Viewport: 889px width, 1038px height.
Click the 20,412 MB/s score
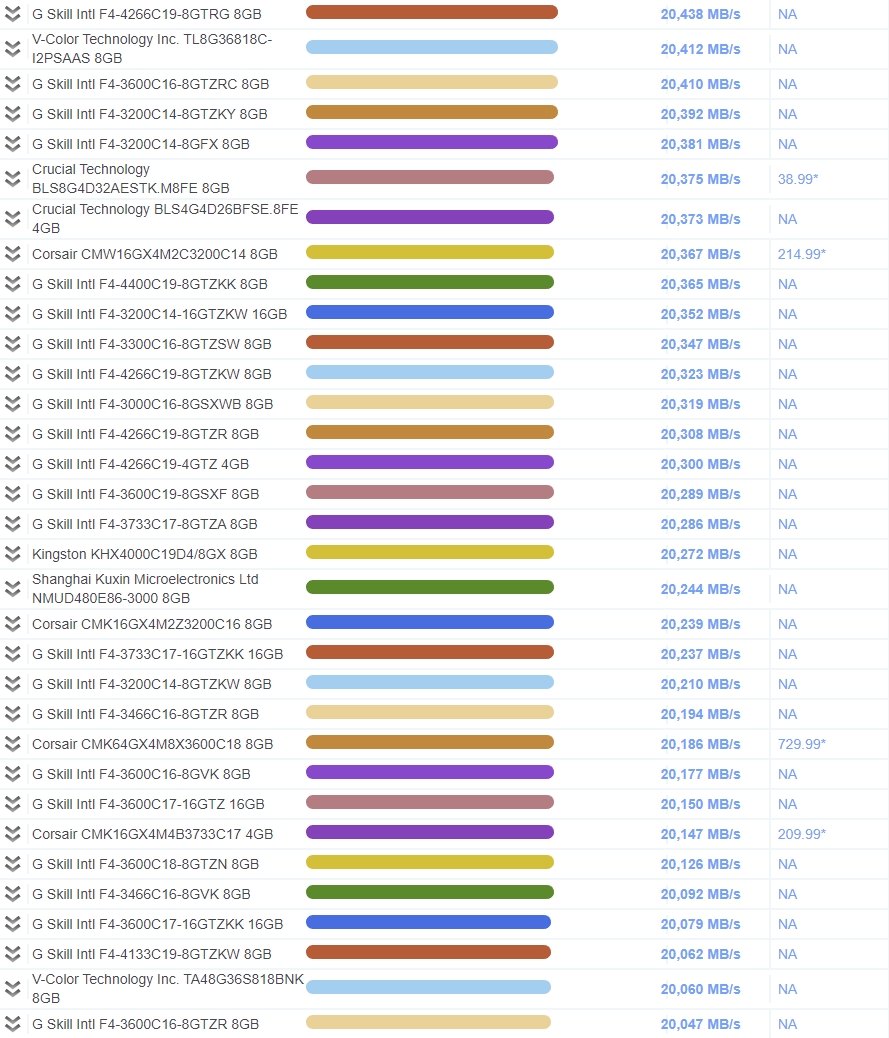point(700,49)
